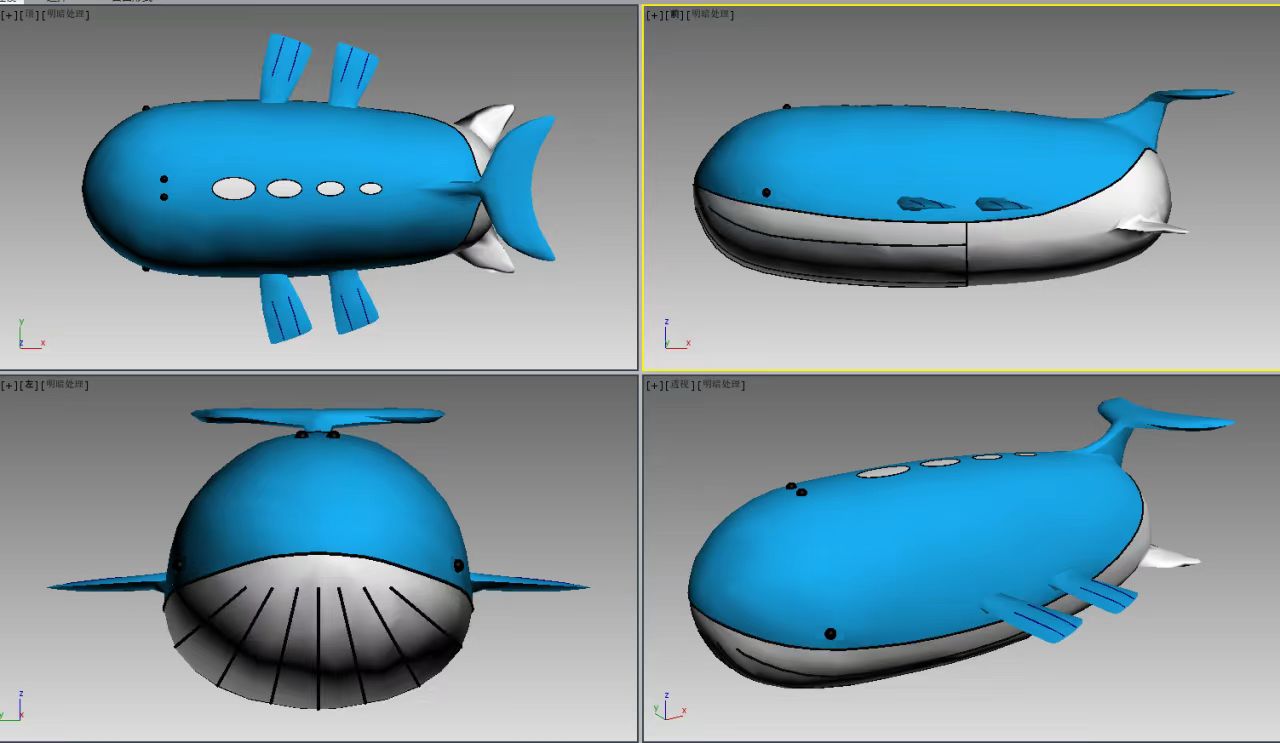The width and height of the screenshot is (1280, 743).
Task: Select the whale tail fin in top view
Action: coord(518,188)
